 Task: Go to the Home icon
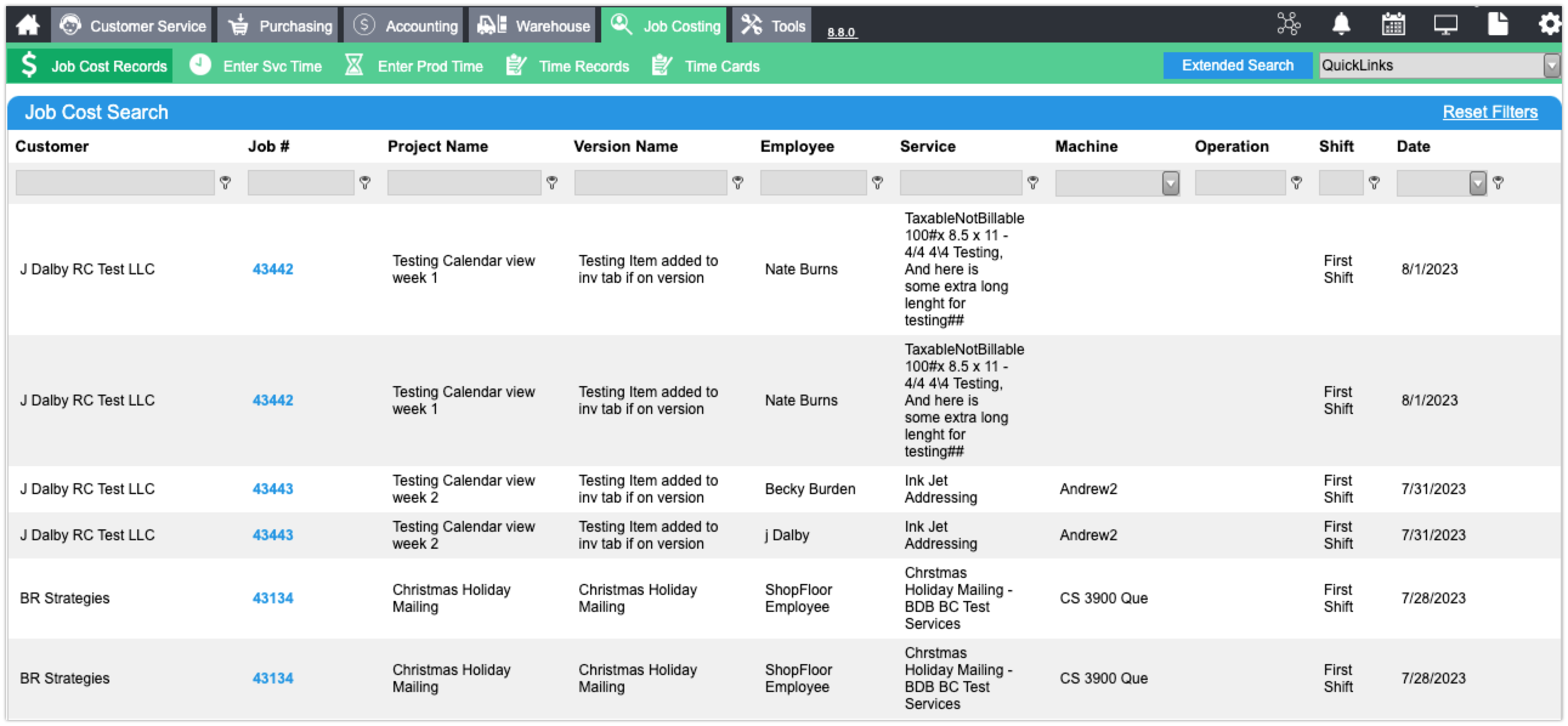click(x=28, y=25)
